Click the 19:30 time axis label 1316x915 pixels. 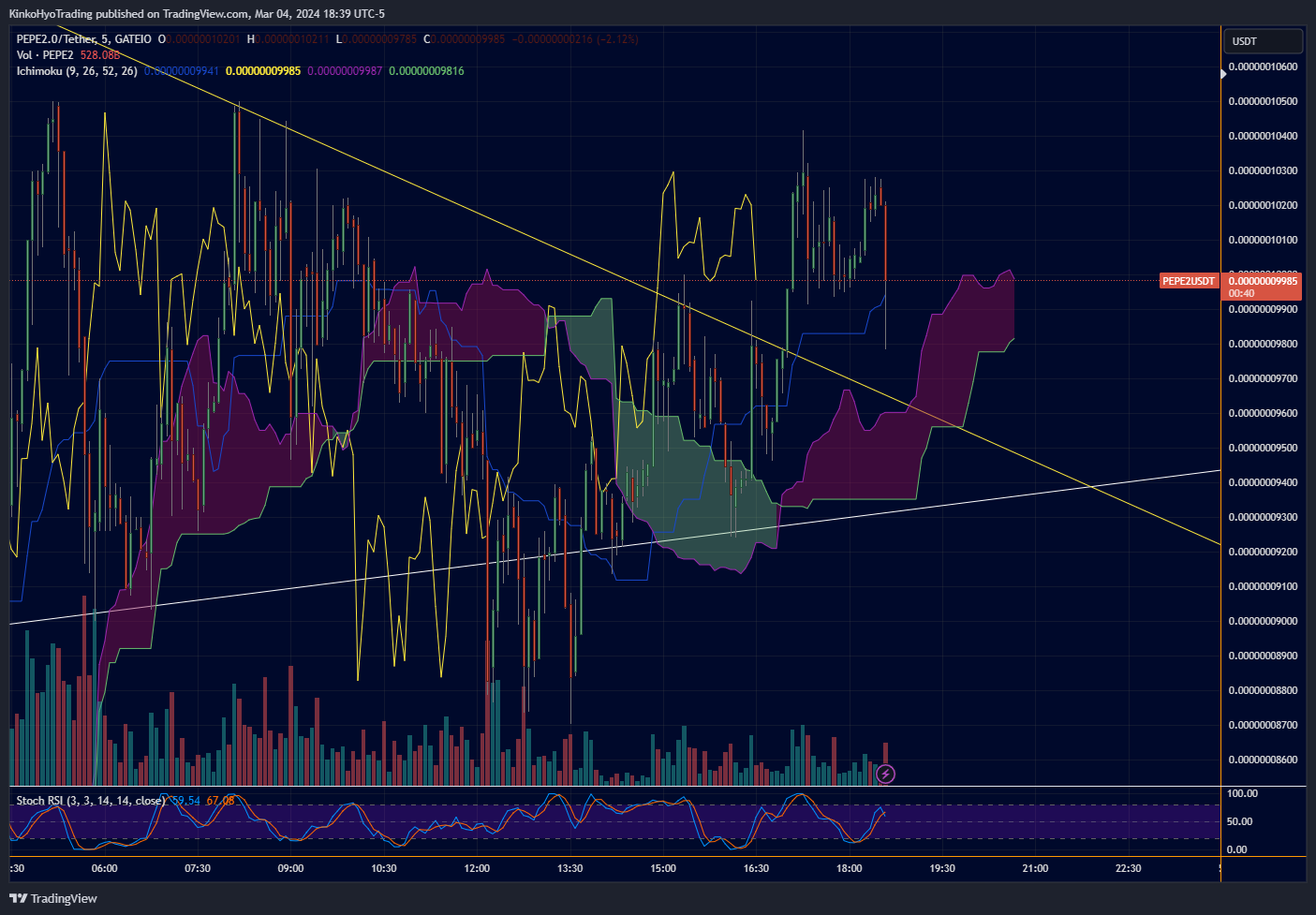[x=942, y=868]
